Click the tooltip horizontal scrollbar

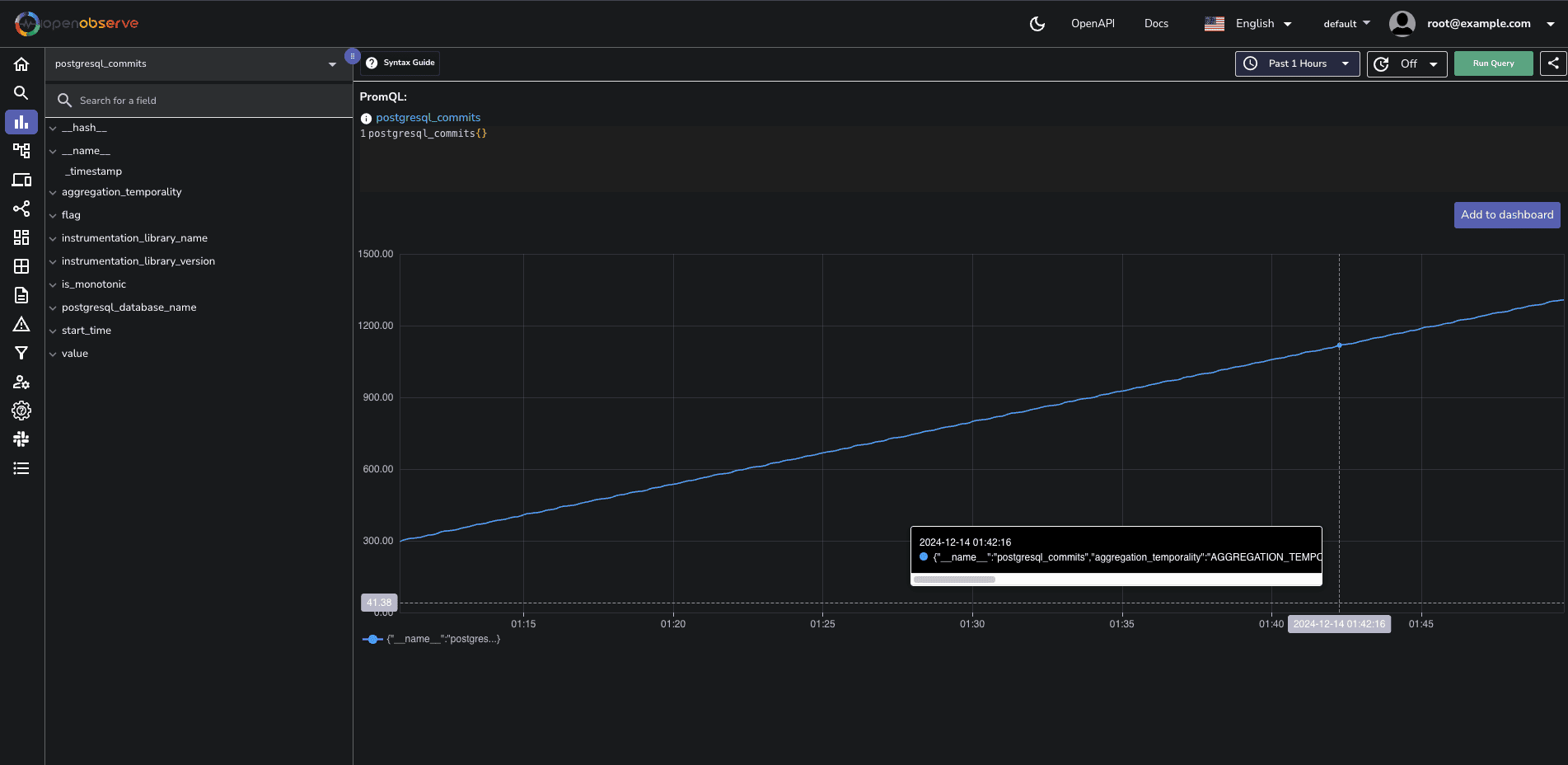tap(955, 580)
